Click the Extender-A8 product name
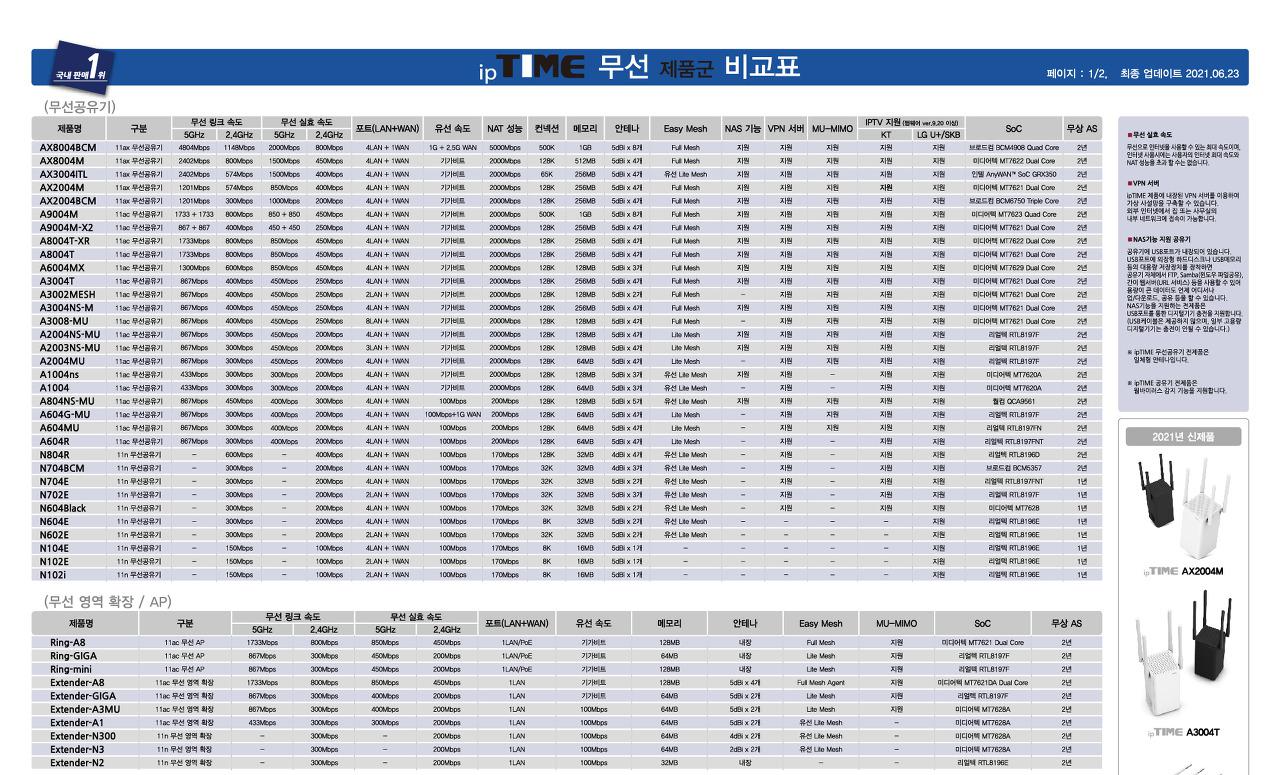 (x=77, y=682)
